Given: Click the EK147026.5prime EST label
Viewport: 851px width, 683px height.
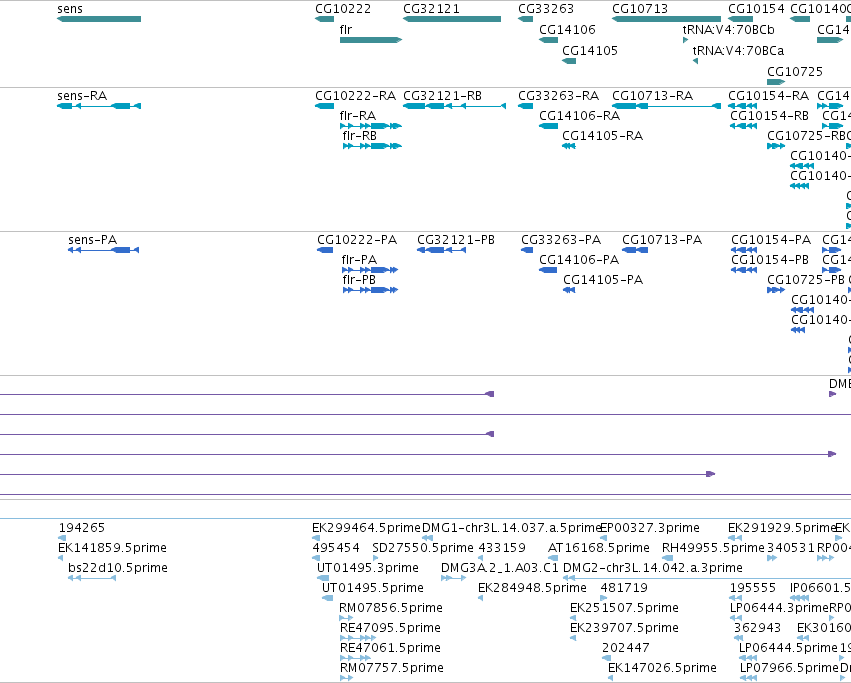Looking at the screenshot, I should coord(662,668).
